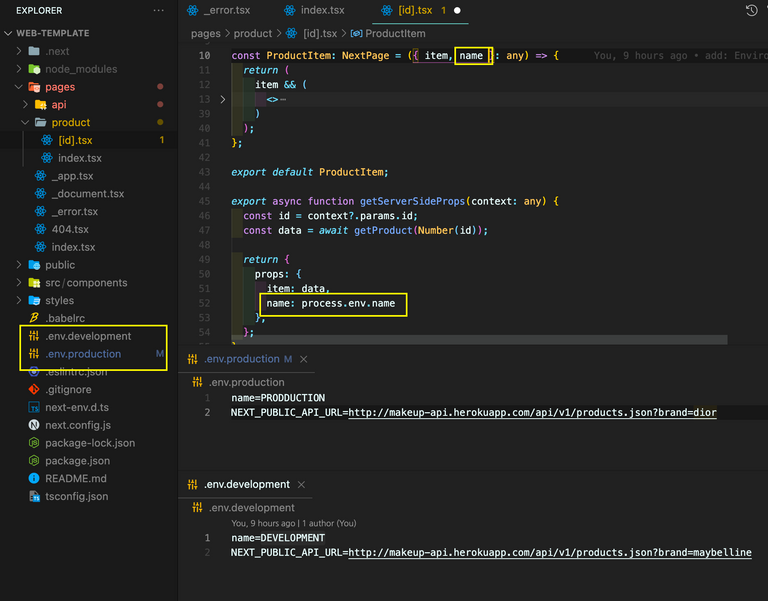Open the dior API URL link in .env.production

(532, 412)
